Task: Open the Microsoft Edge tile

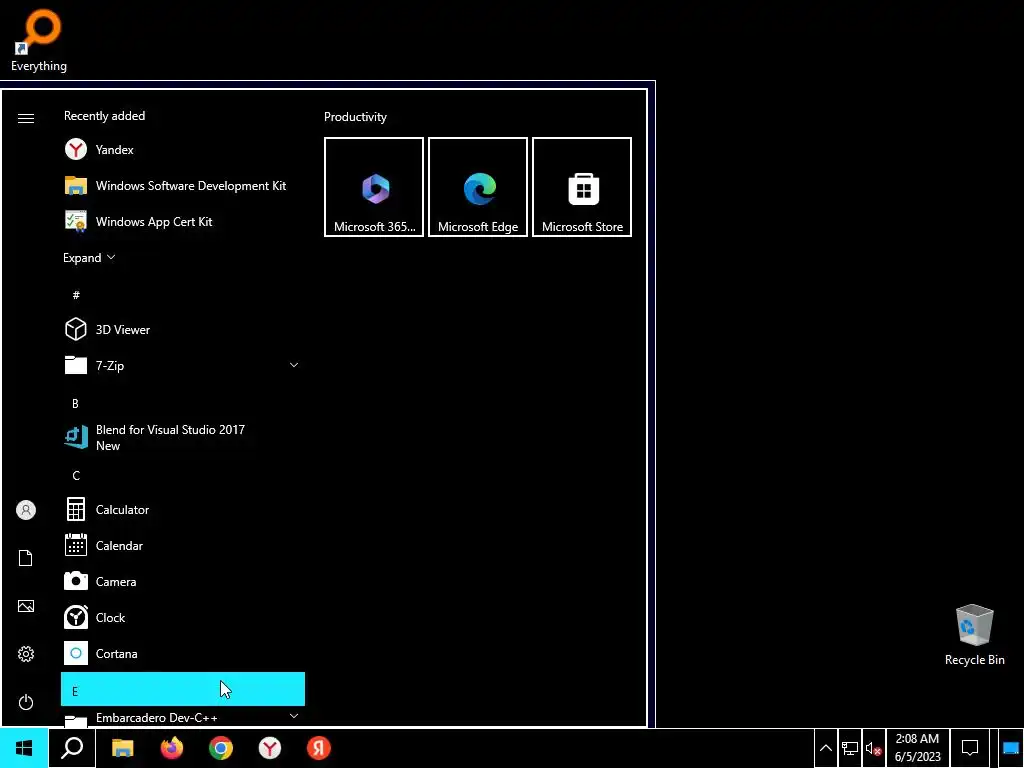Action: click(478, 187)
